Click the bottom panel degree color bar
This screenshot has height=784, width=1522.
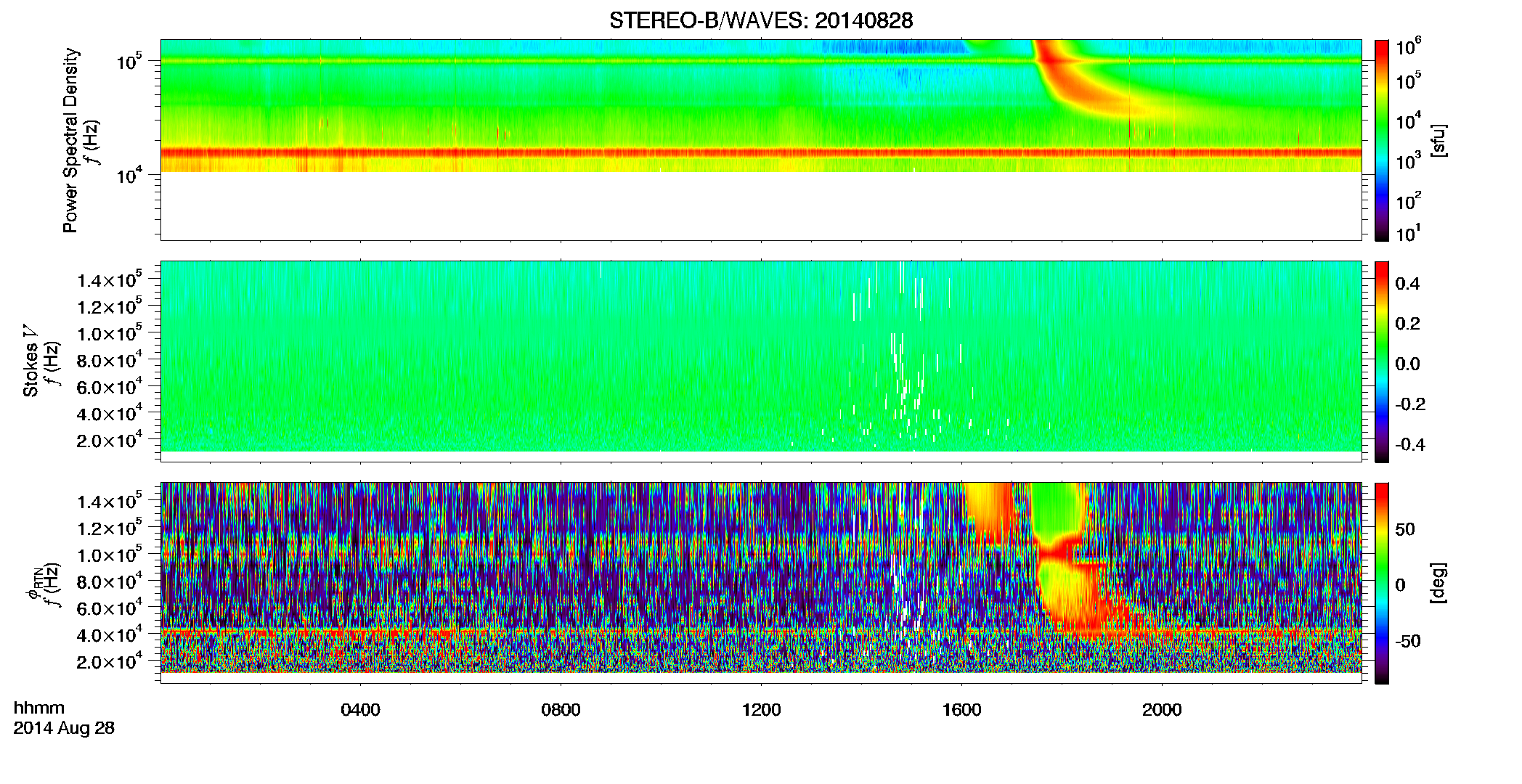point(1382,583)
